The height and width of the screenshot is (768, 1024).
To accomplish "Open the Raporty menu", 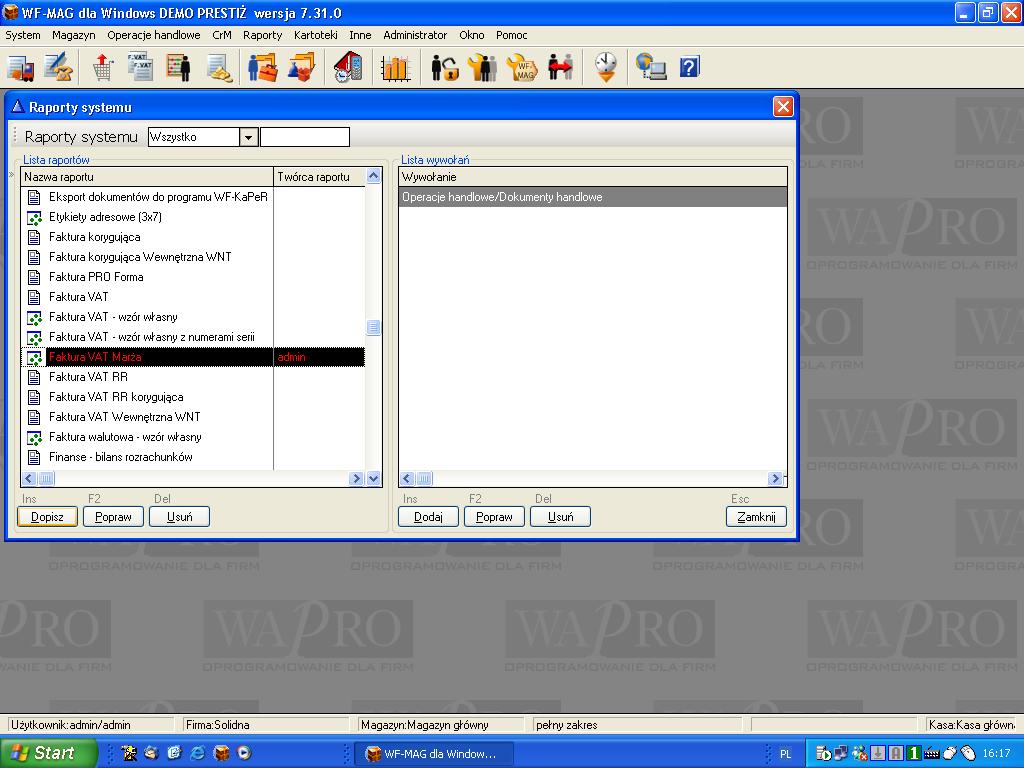I will coord(262,35).
